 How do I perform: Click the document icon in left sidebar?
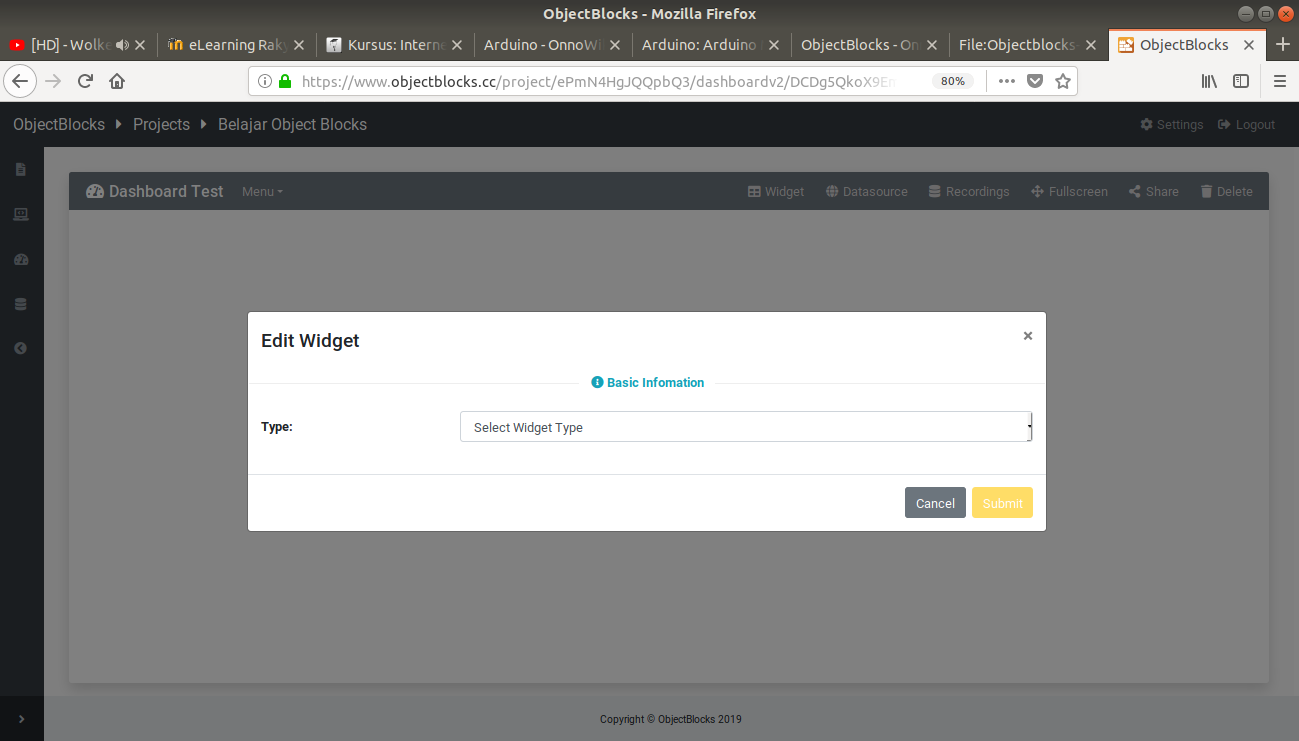click(x=21, y=170)
